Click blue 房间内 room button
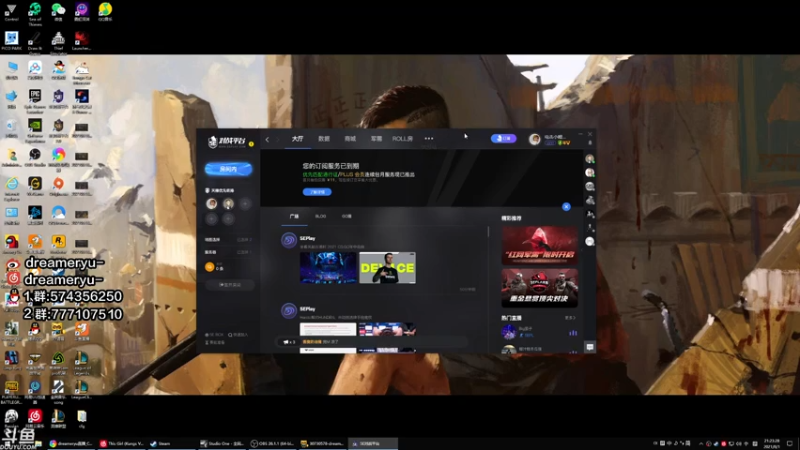This screenshot has width=800, height=450. click(229, 169)
